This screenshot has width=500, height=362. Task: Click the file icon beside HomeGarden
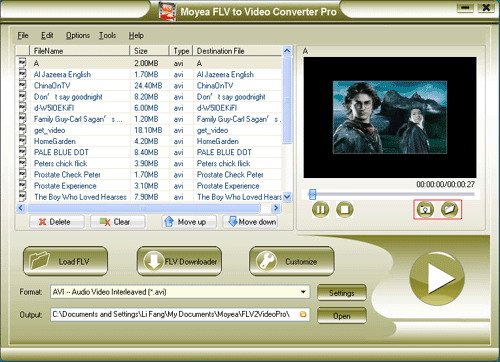tap(22, 141)
